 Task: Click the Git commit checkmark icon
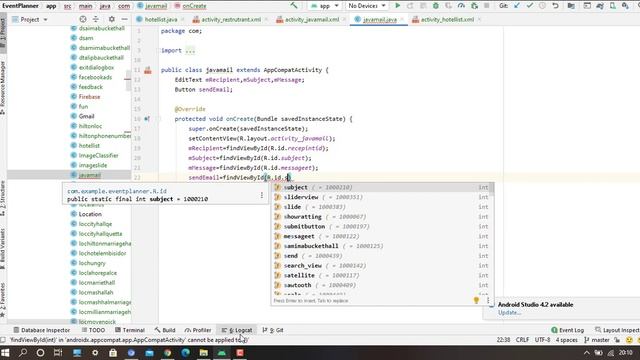pos(530,6)
